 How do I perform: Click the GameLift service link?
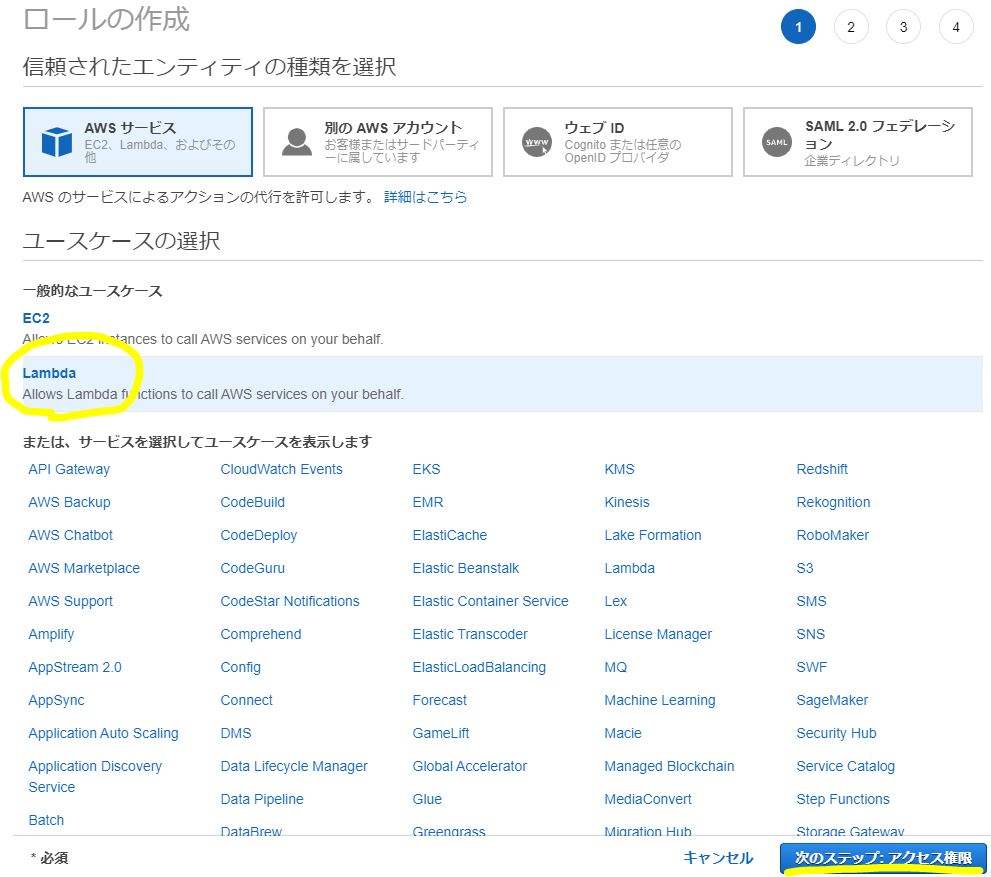click(x=441, y=733)
